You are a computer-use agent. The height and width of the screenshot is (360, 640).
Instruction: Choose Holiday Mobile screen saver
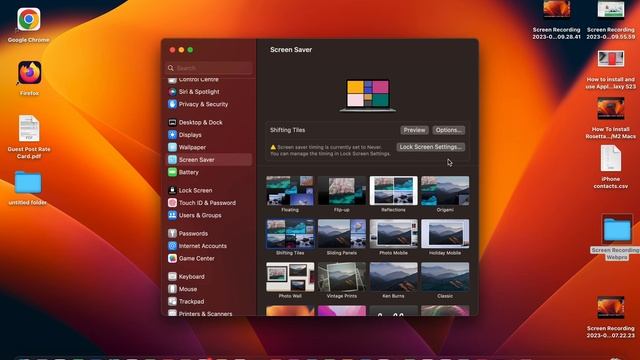coord(445,234)
